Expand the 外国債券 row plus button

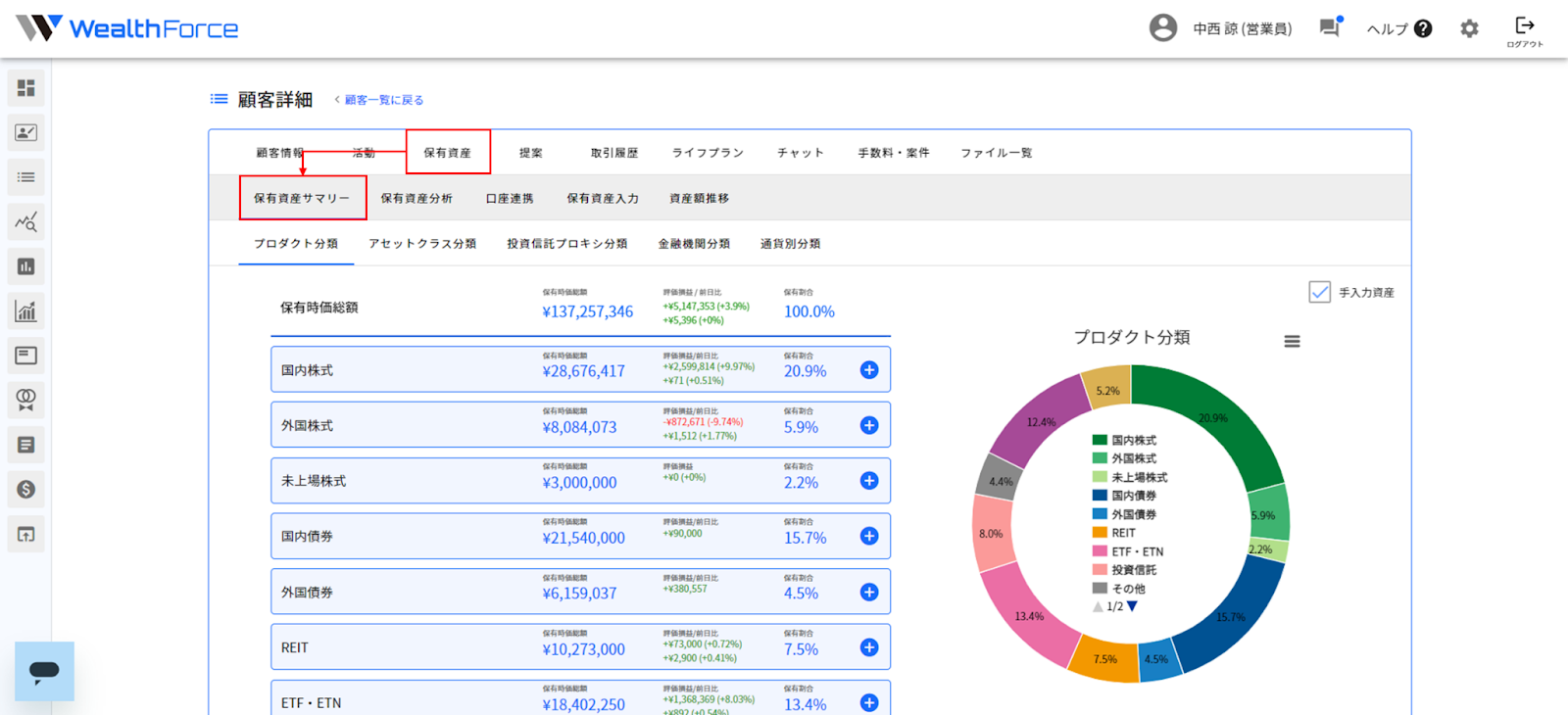(869, 593)
